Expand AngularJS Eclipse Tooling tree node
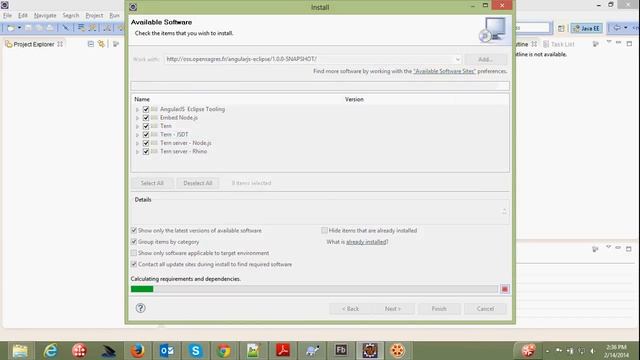 point(138,109)
